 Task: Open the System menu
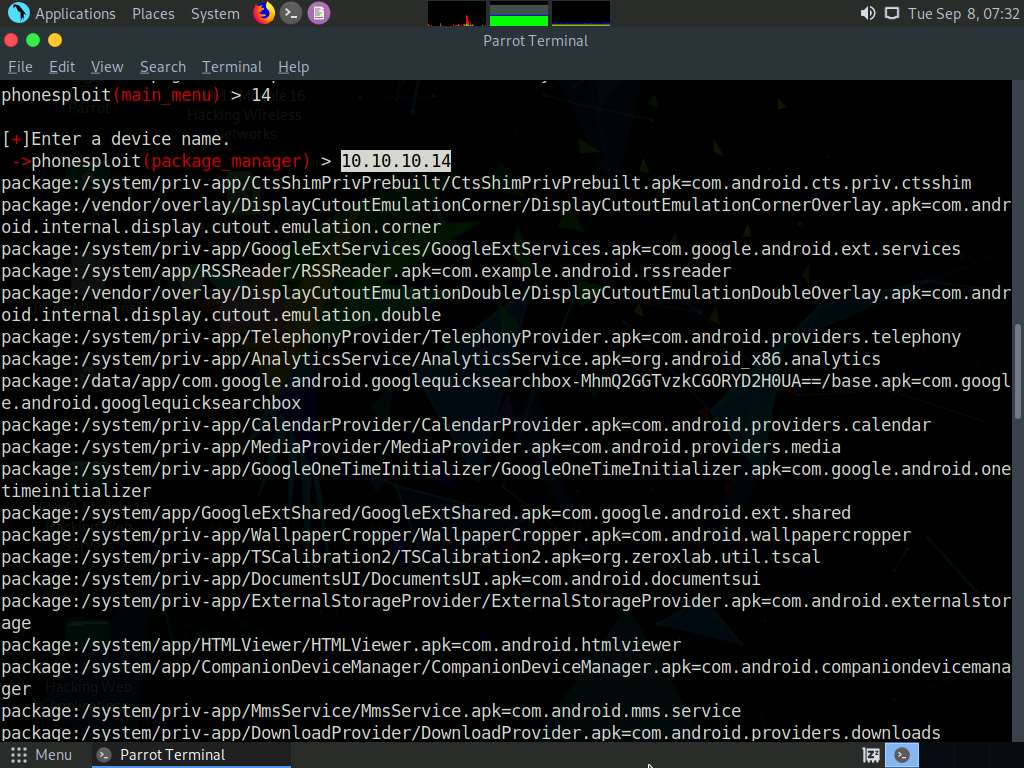[x=214, y=13]
